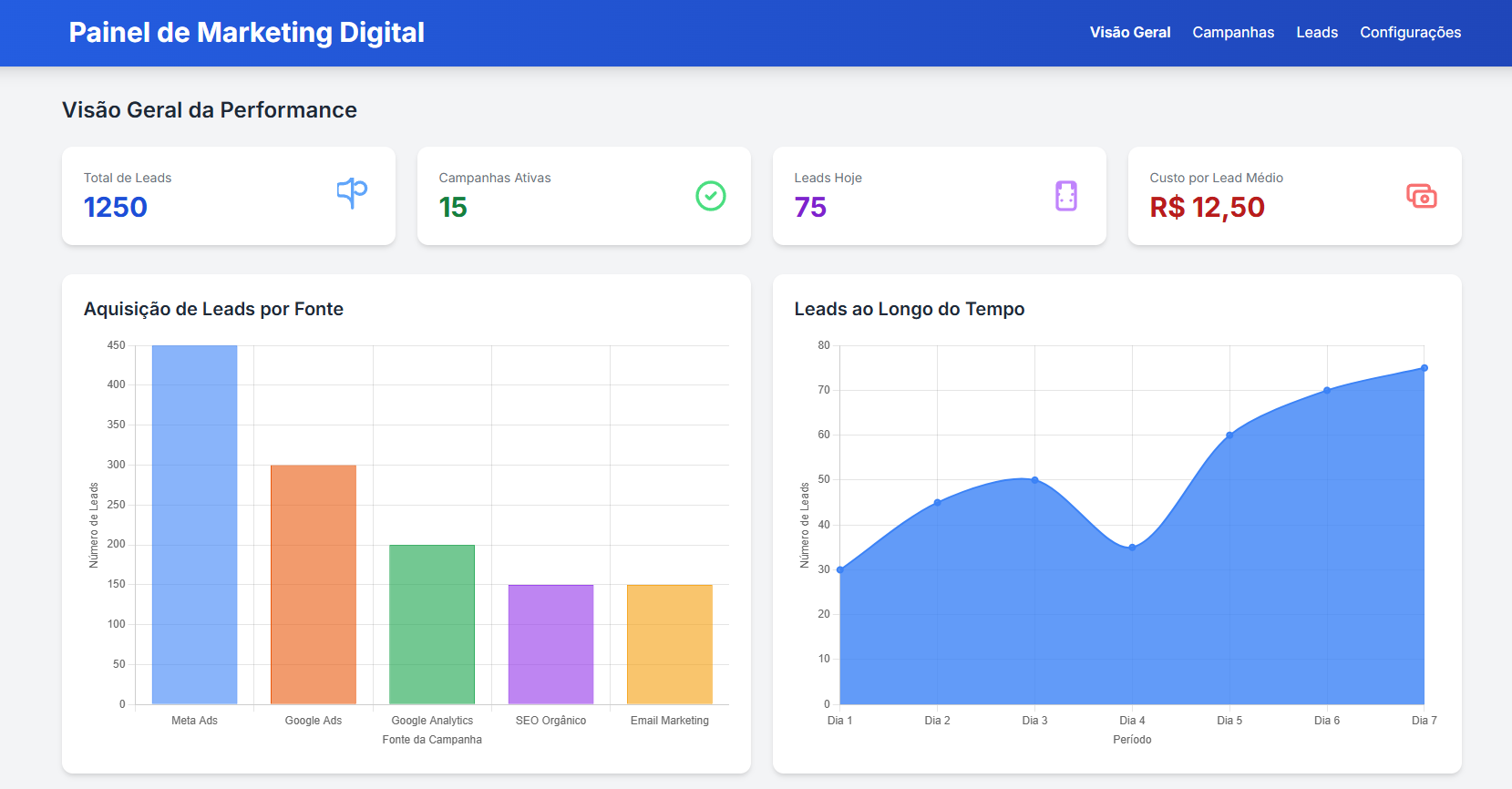Select the yellow Email Marketing bar

(x=670, y=645)
